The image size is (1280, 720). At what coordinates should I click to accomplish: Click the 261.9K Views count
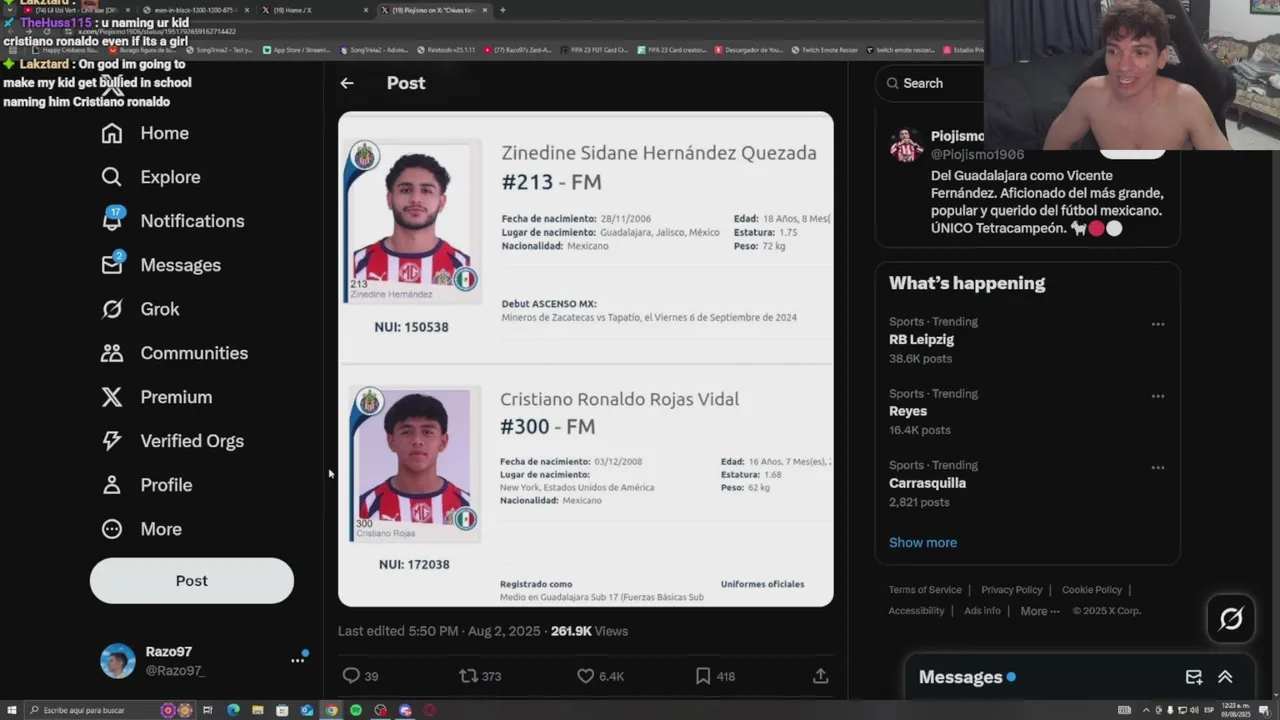tap(589, 631)
